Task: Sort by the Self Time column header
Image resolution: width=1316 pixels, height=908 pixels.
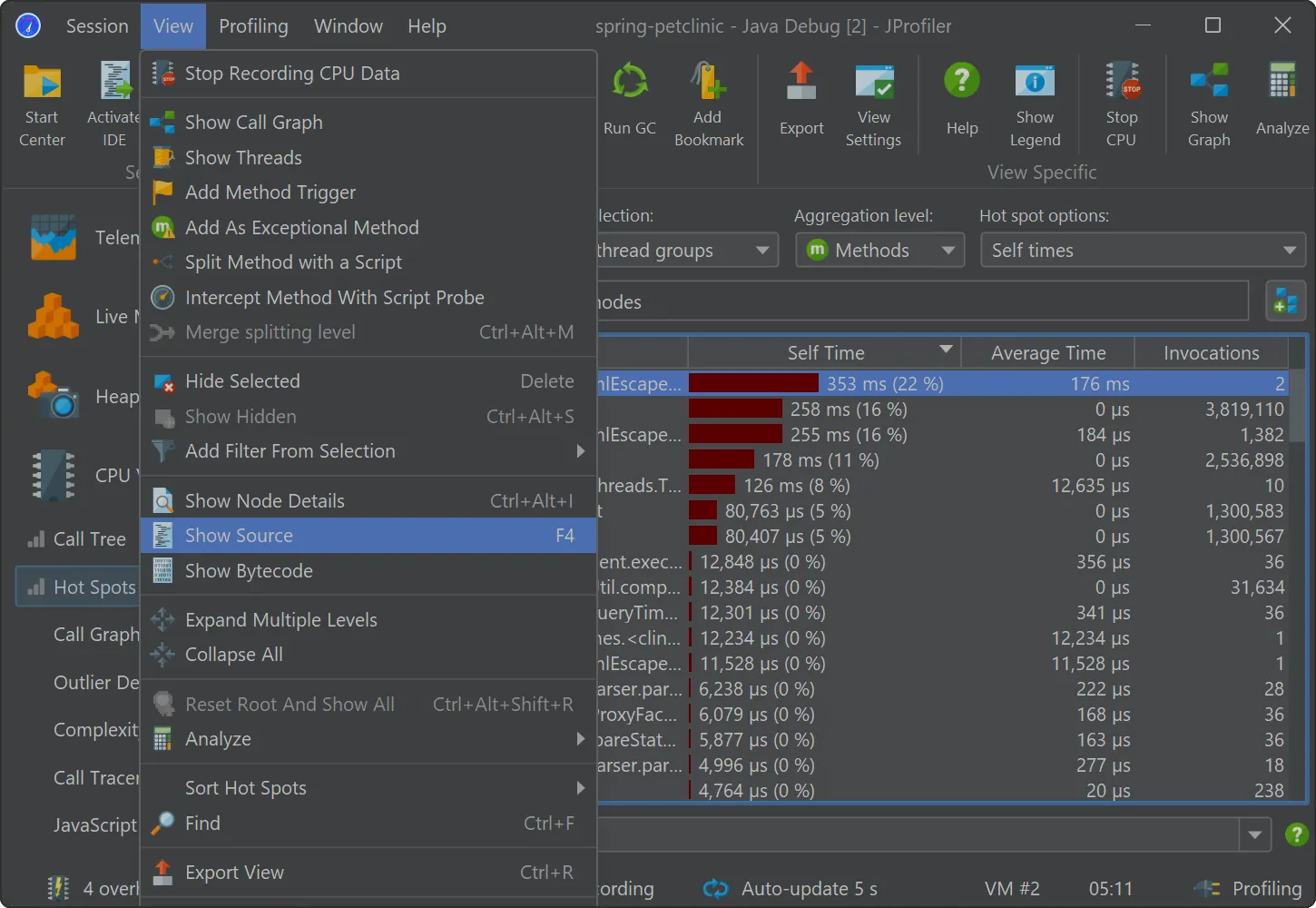Action: click(824, 352)
